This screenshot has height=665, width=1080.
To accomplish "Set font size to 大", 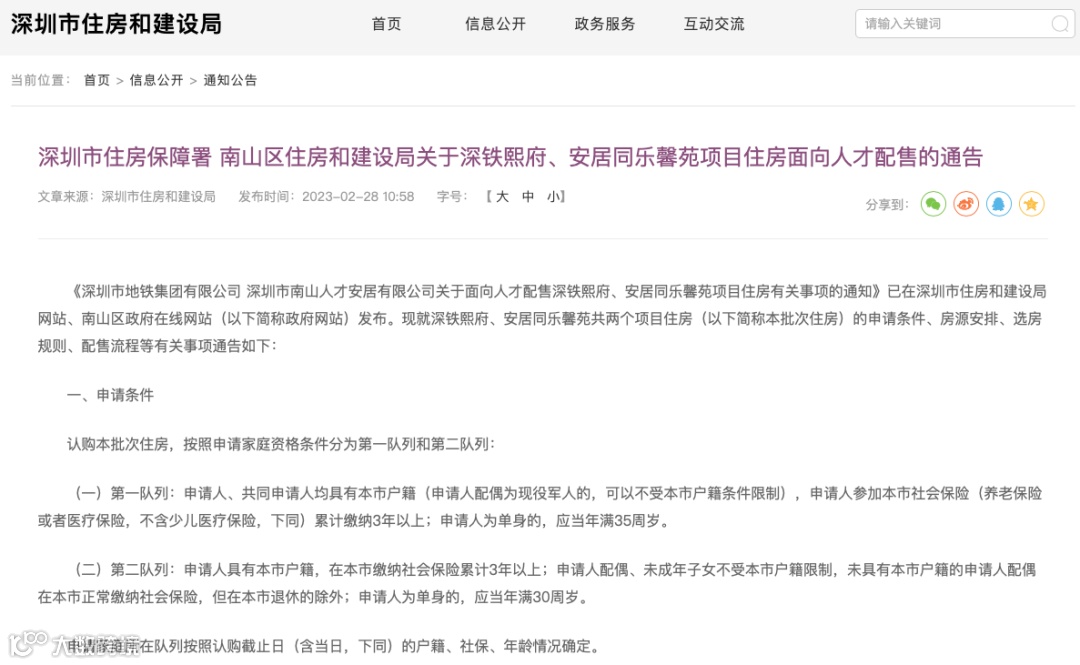I will pyautogui.click(x=502, y=197).
